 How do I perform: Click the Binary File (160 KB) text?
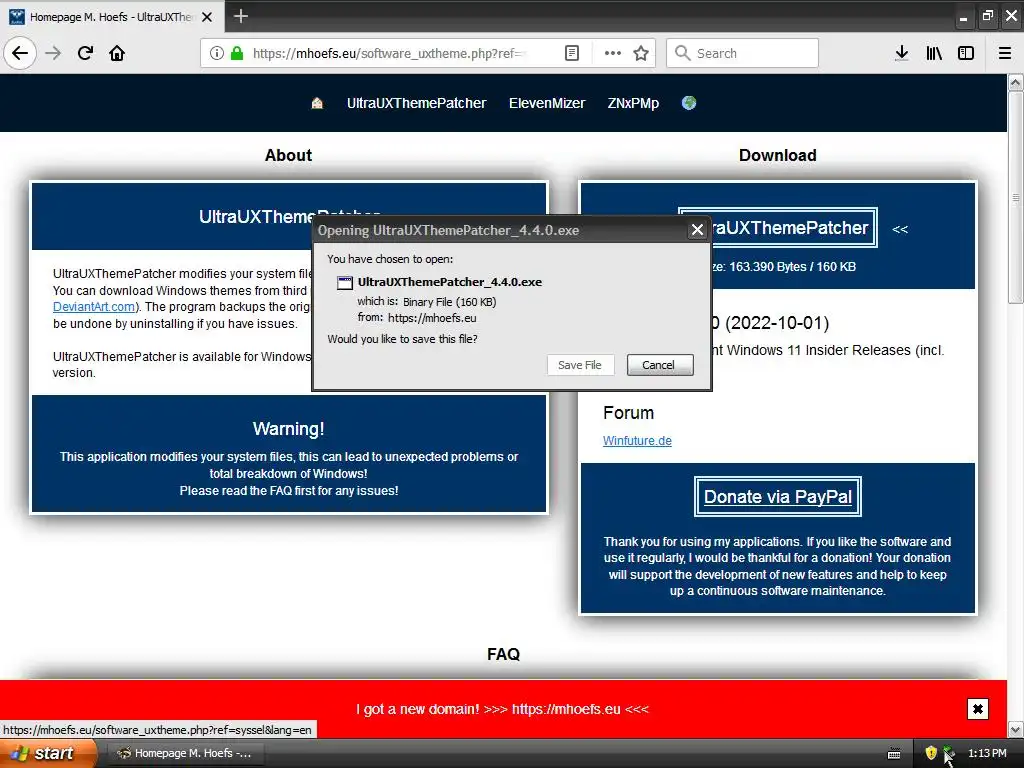click(x=449, y=302)
